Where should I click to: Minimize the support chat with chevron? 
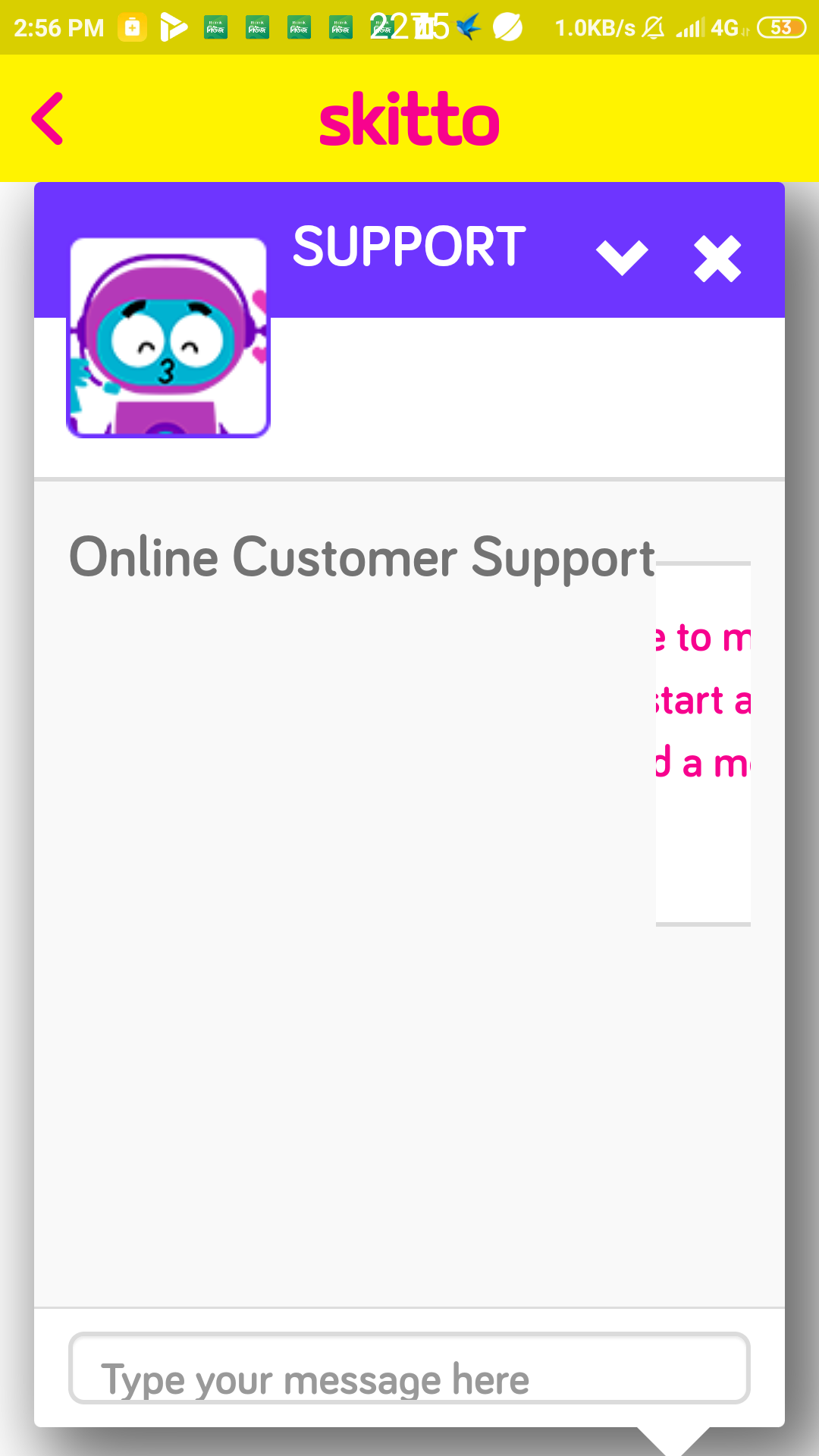tap(622, 257)
